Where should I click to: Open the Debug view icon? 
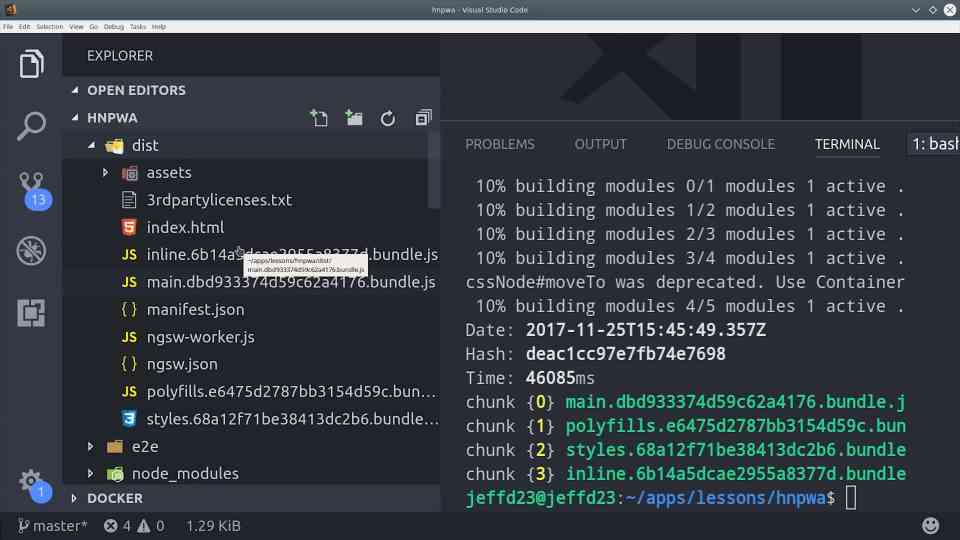tap(31, 250)
